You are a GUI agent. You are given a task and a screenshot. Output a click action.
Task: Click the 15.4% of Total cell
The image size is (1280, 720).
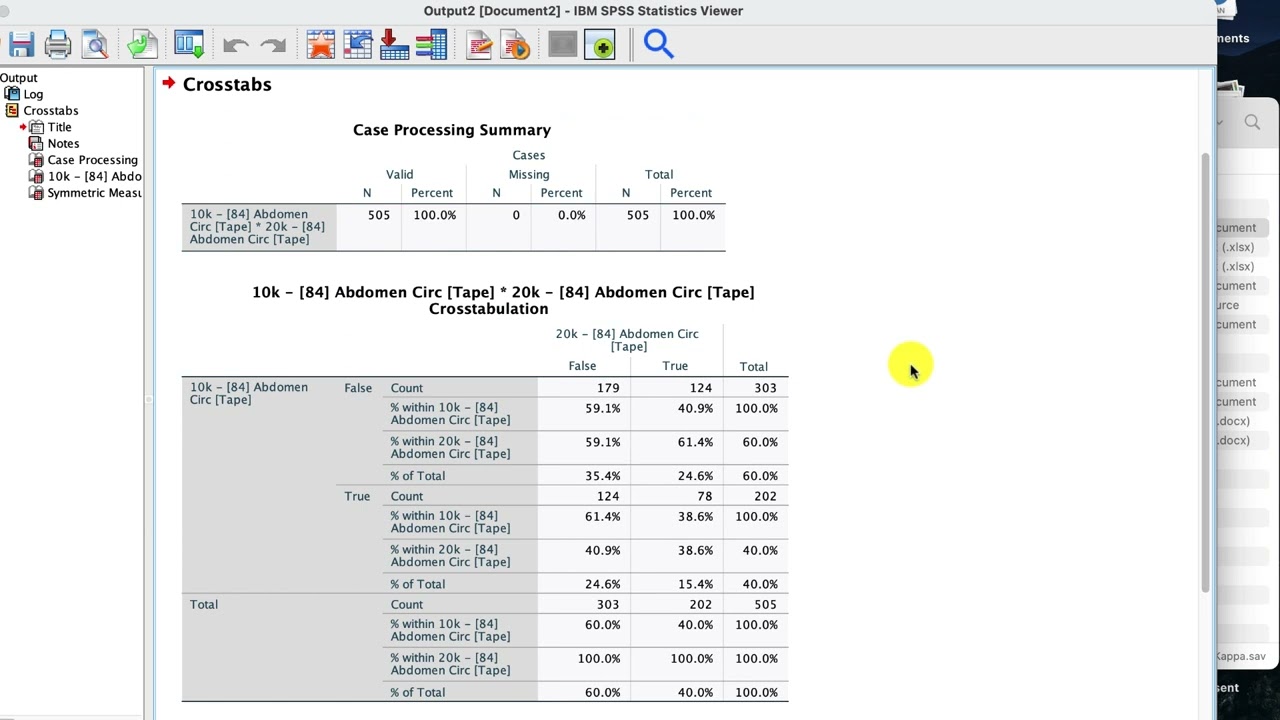(695, 584)
